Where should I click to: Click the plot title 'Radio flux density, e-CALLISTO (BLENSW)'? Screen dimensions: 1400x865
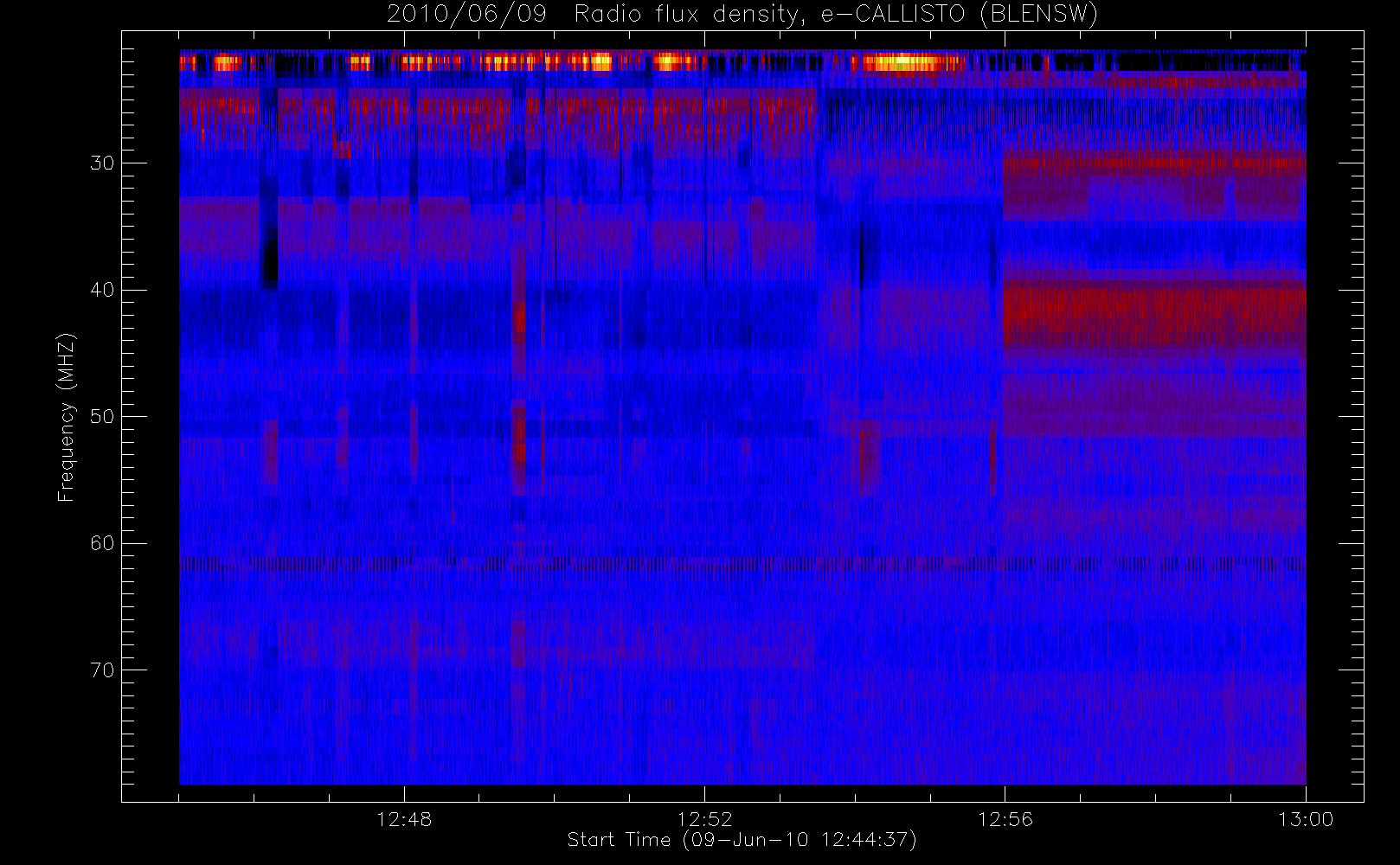point(836,15)
